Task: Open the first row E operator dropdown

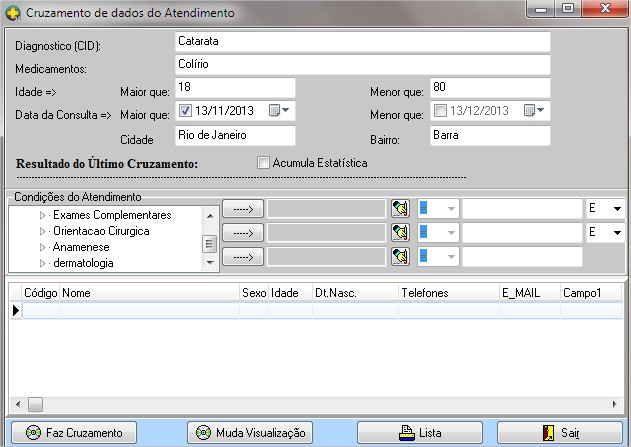Action: coord(617,208)
